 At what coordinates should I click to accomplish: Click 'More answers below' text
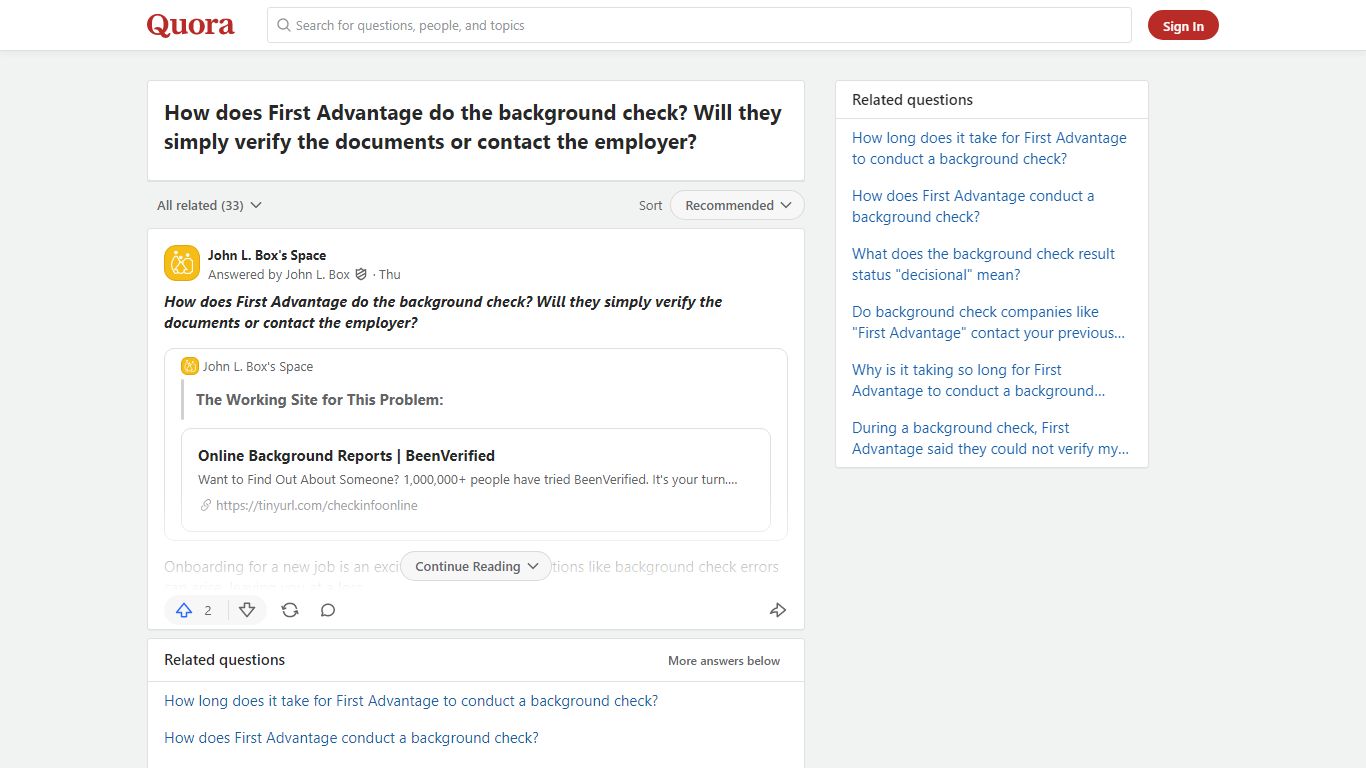pyautogui.click(x=724, y=661)
